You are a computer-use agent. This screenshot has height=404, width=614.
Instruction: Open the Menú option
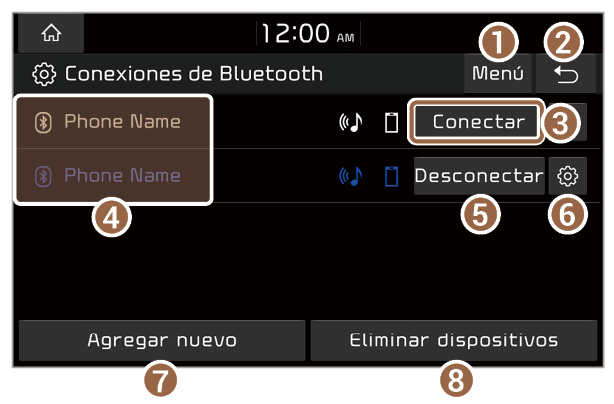[498, 73]
